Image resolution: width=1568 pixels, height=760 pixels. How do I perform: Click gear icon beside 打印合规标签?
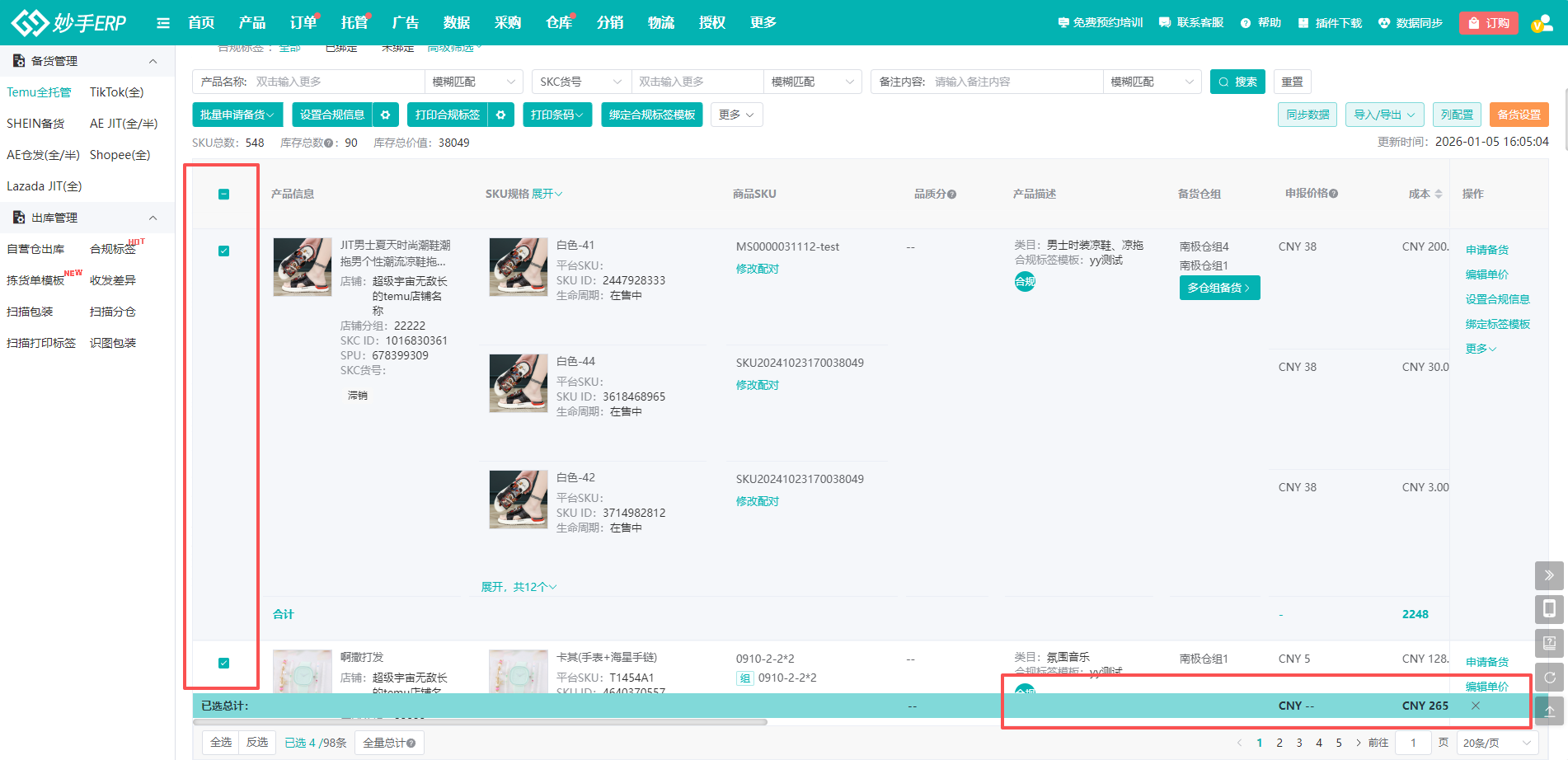point(500,115)
